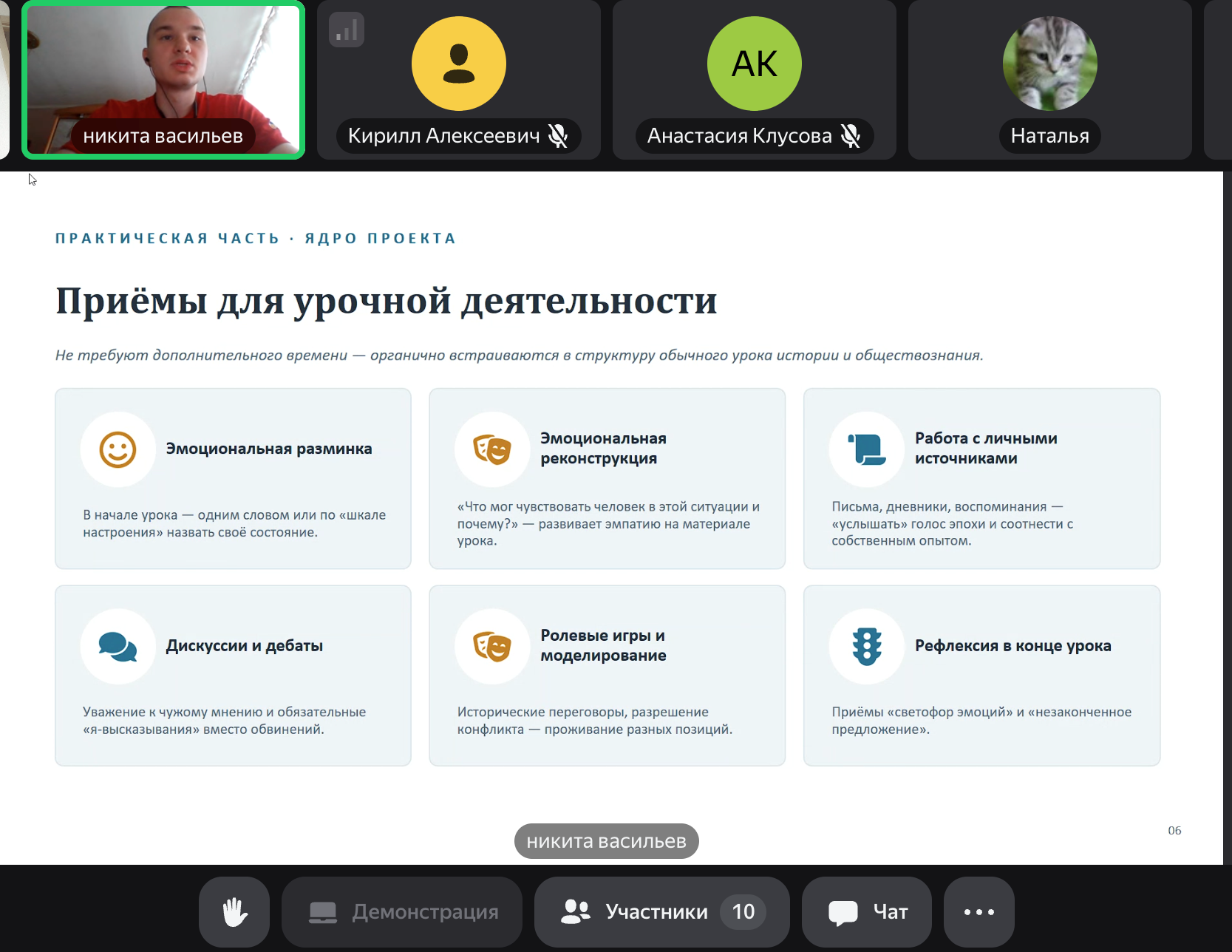The image size is (1232, 952).
Task: Click Kirill Alekseevich's muted microphone icon
Action: 558,136
